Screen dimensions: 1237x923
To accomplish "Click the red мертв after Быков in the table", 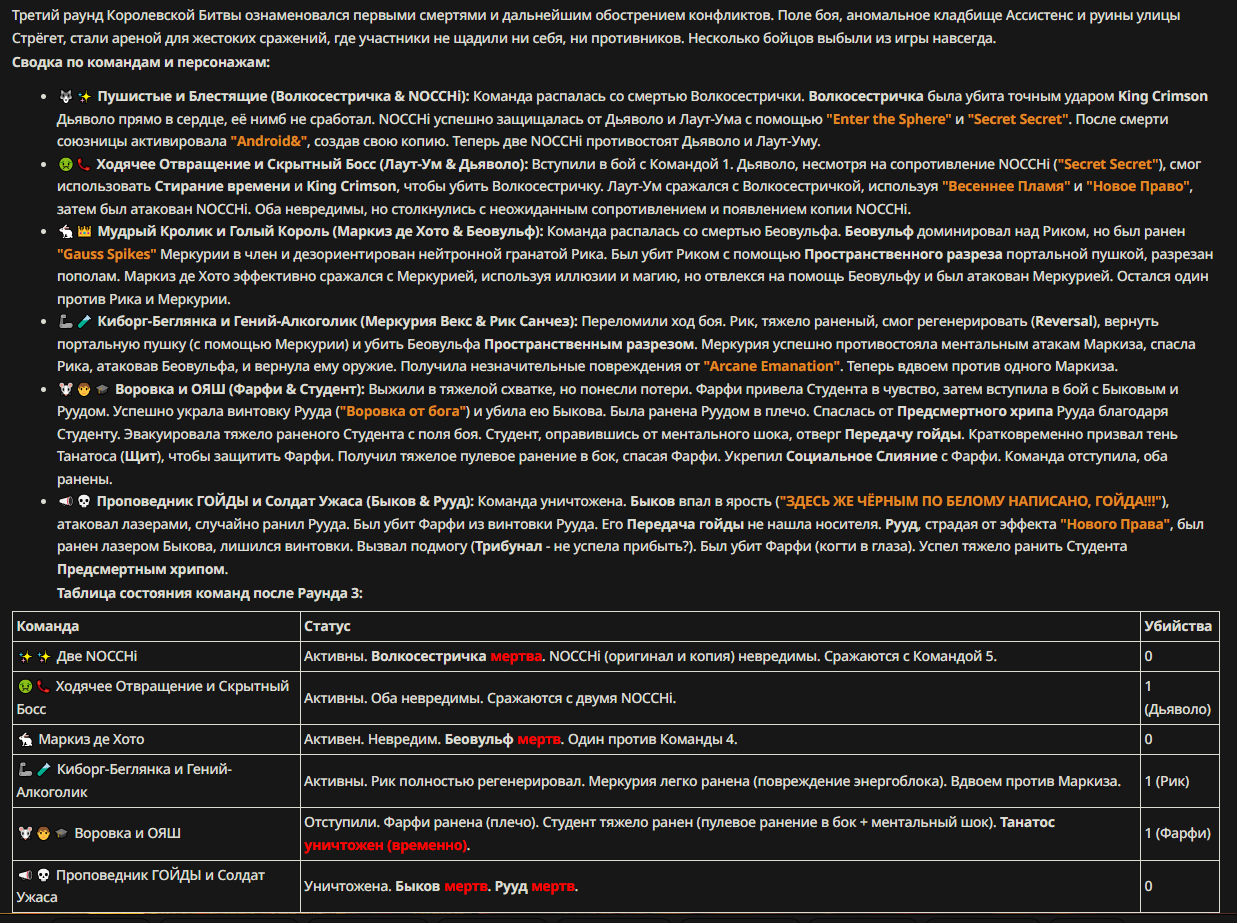I will pyautogui.click(x=464, y=886).
